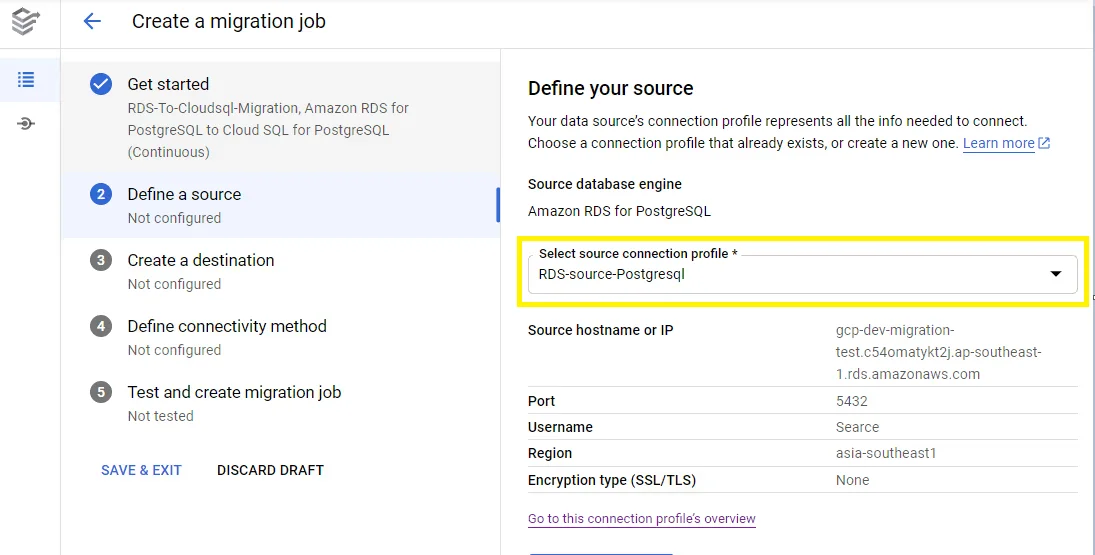
Task: Select the Define a source step
Action: click(x=184, y=195)
